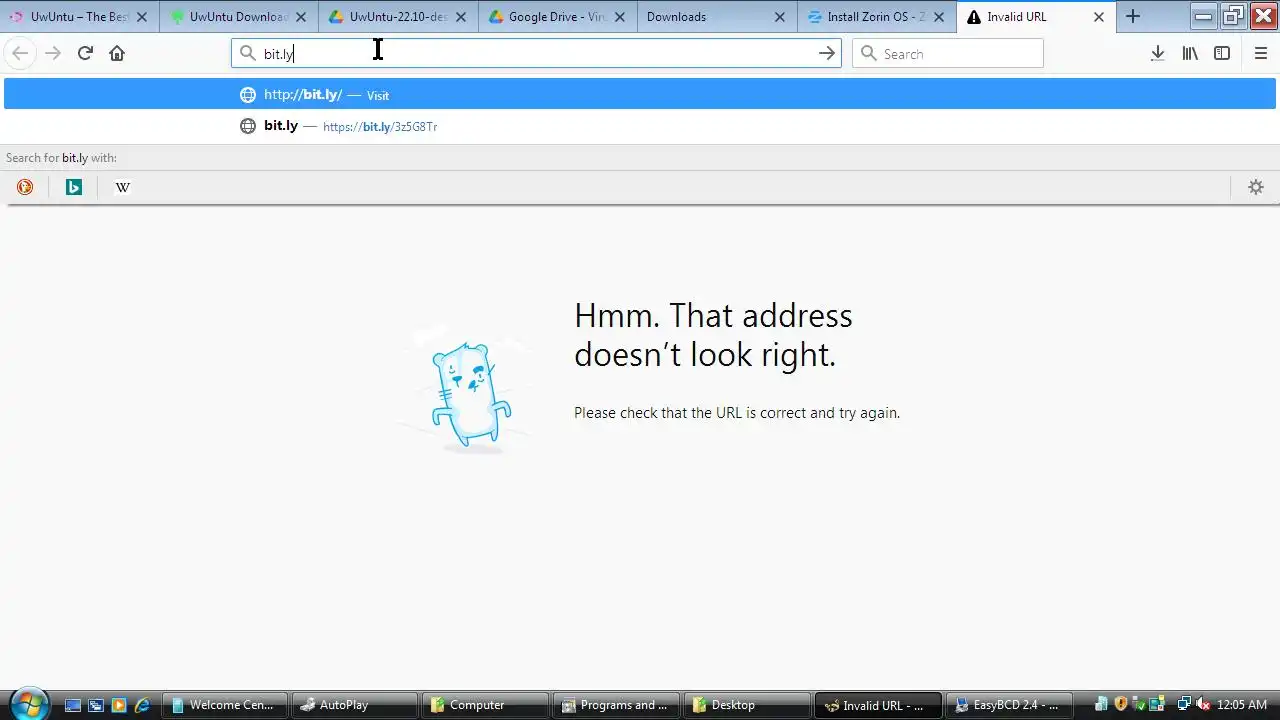The image size is (1280, 720).
Task: Search bit.ly with Bing
Action: (x=73, y=187)
